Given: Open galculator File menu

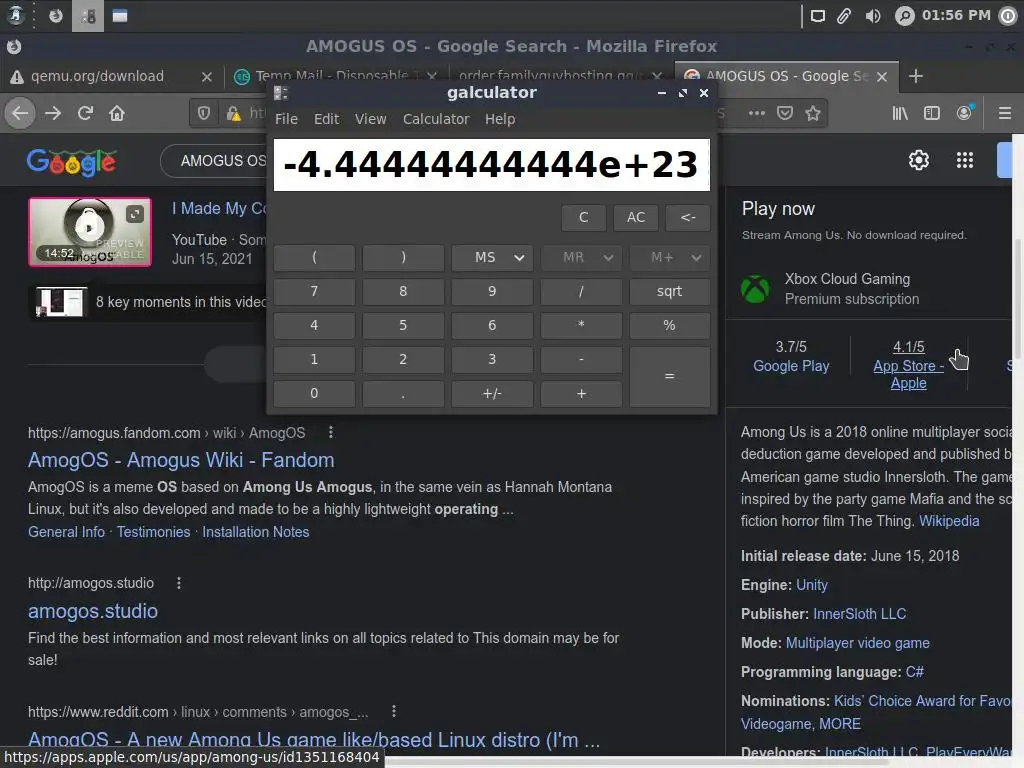Looking at the screenshot, I should coord(286,119).
